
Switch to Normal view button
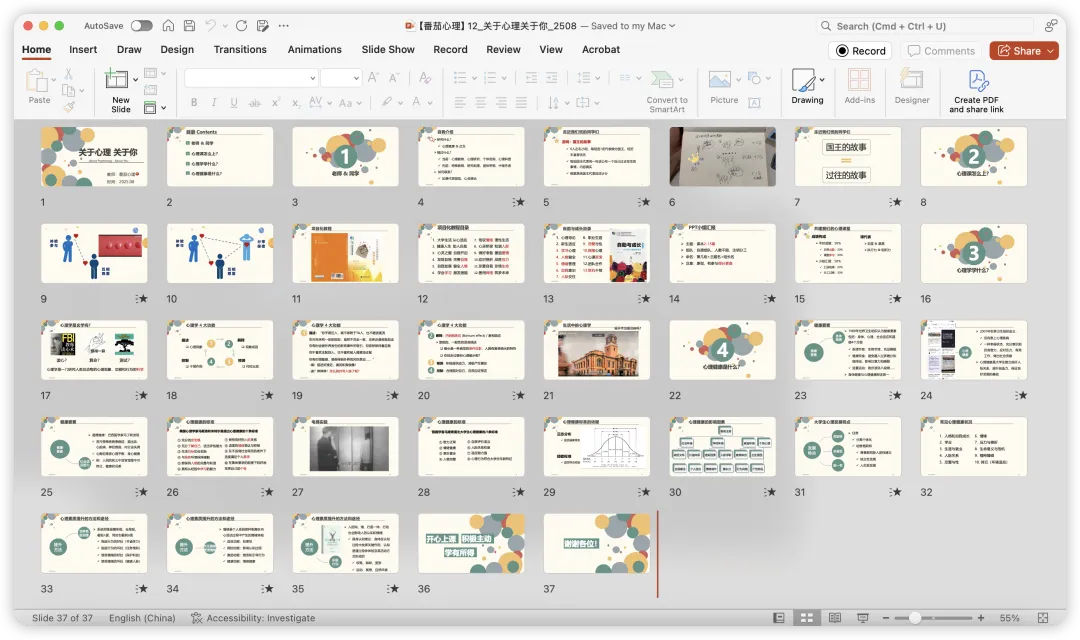coord(778,618)
